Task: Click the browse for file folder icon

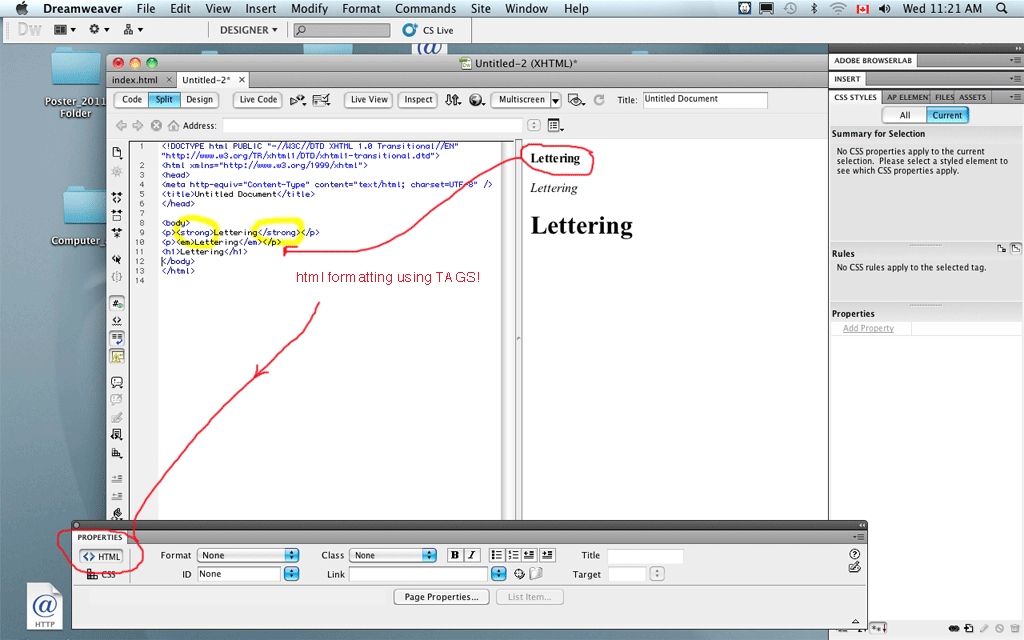Action: [536, 574]
